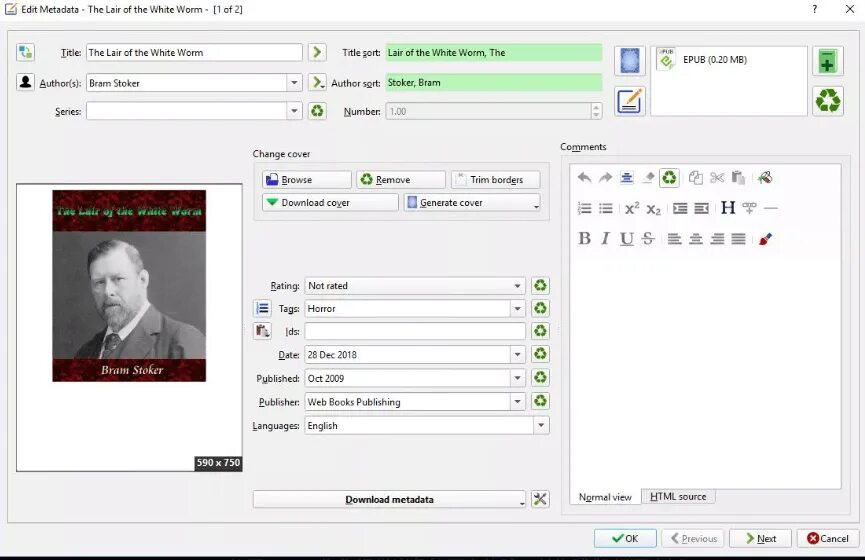Expand the Languages dropdown

pos(541,425)
